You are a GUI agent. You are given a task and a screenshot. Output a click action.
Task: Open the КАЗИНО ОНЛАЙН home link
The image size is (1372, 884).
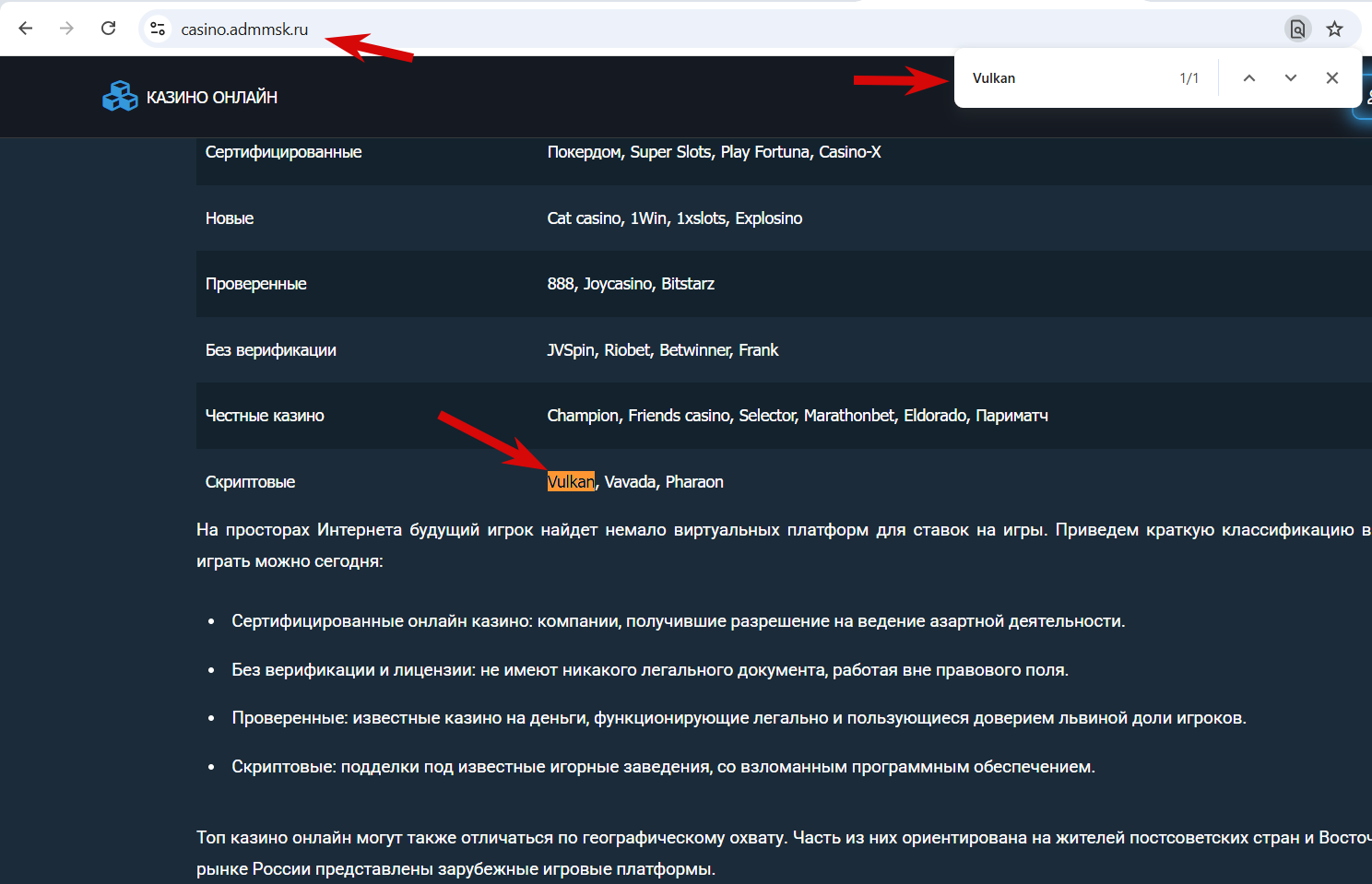click(x=212, y=97)
